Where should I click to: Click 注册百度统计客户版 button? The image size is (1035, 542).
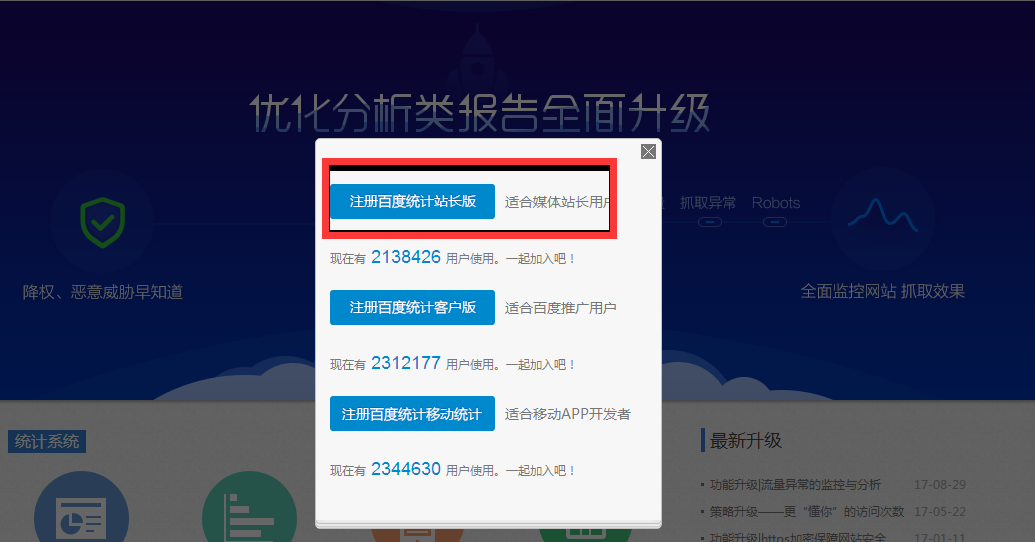[412, 307]
